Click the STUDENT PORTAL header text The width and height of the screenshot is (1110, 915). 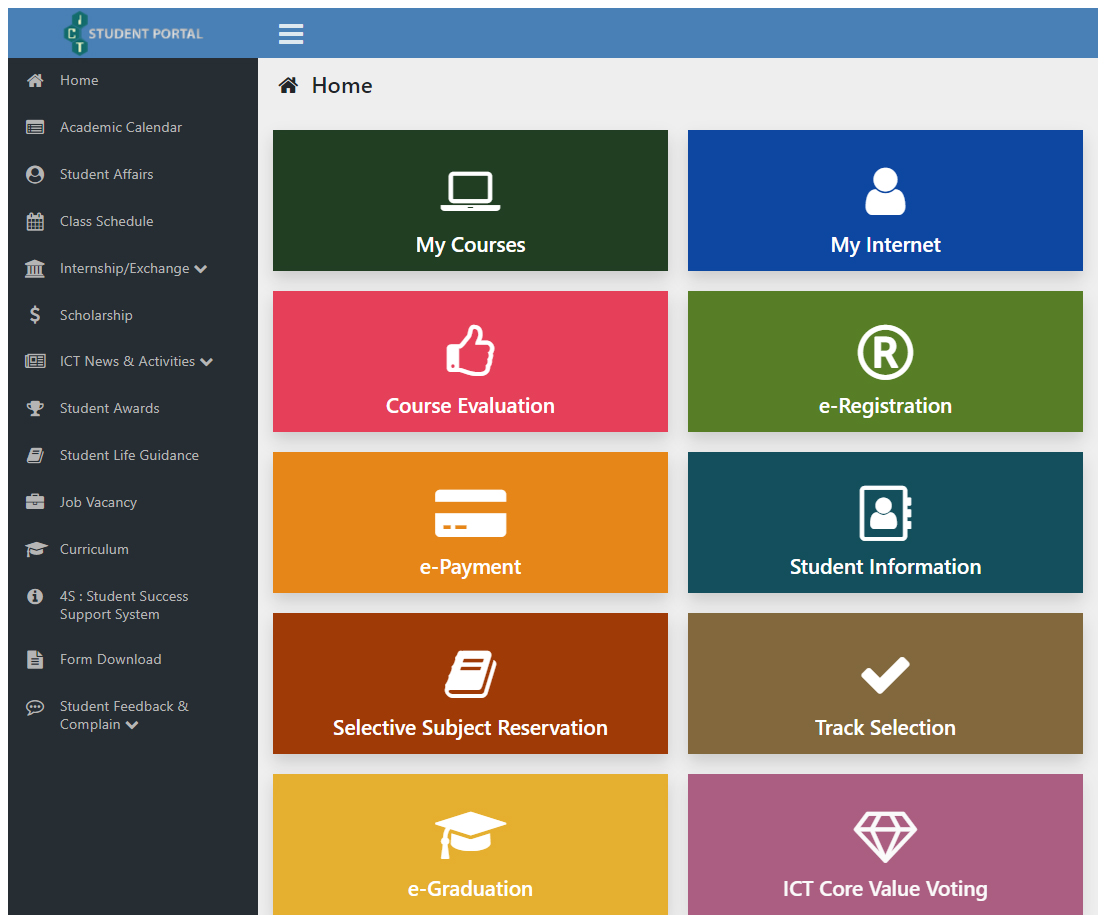[145, 33]
